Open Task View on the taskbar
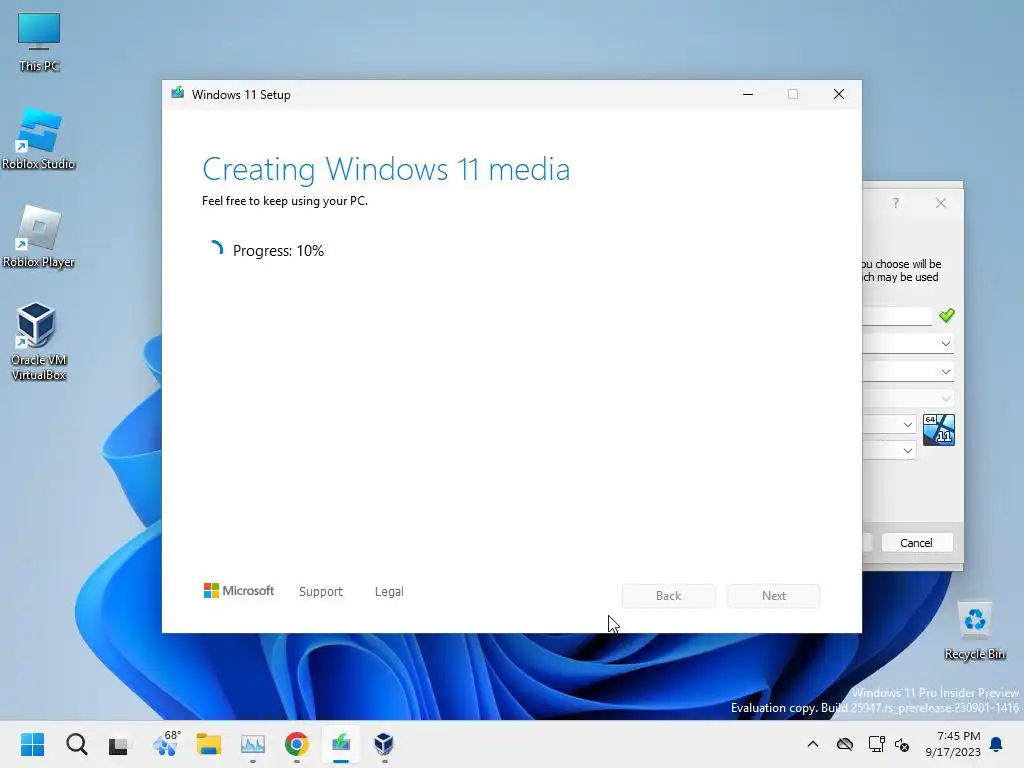 [x=118, y=744]
